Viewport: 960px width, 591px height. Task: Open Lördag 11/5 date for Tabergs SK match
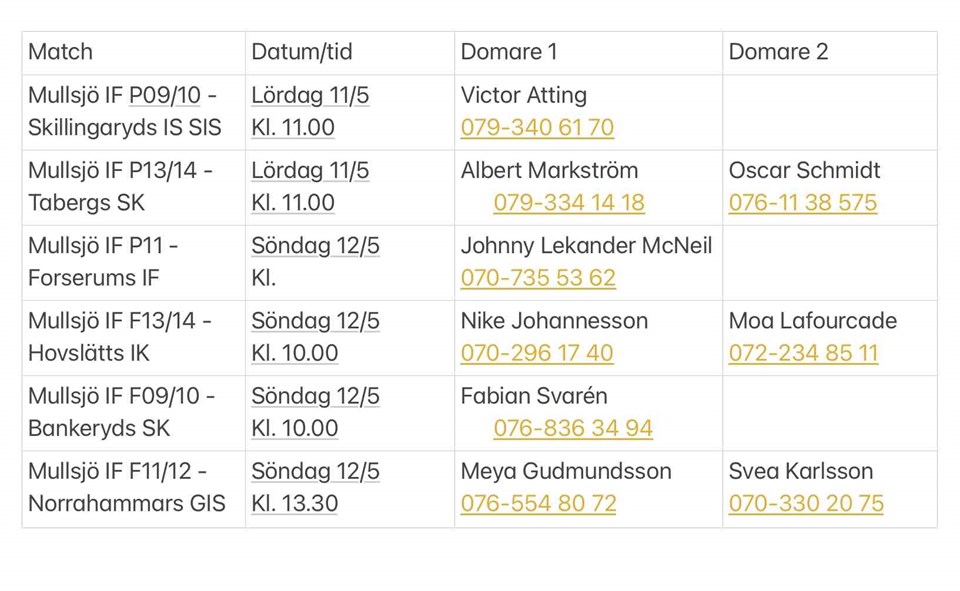click(x=310, y=171)
